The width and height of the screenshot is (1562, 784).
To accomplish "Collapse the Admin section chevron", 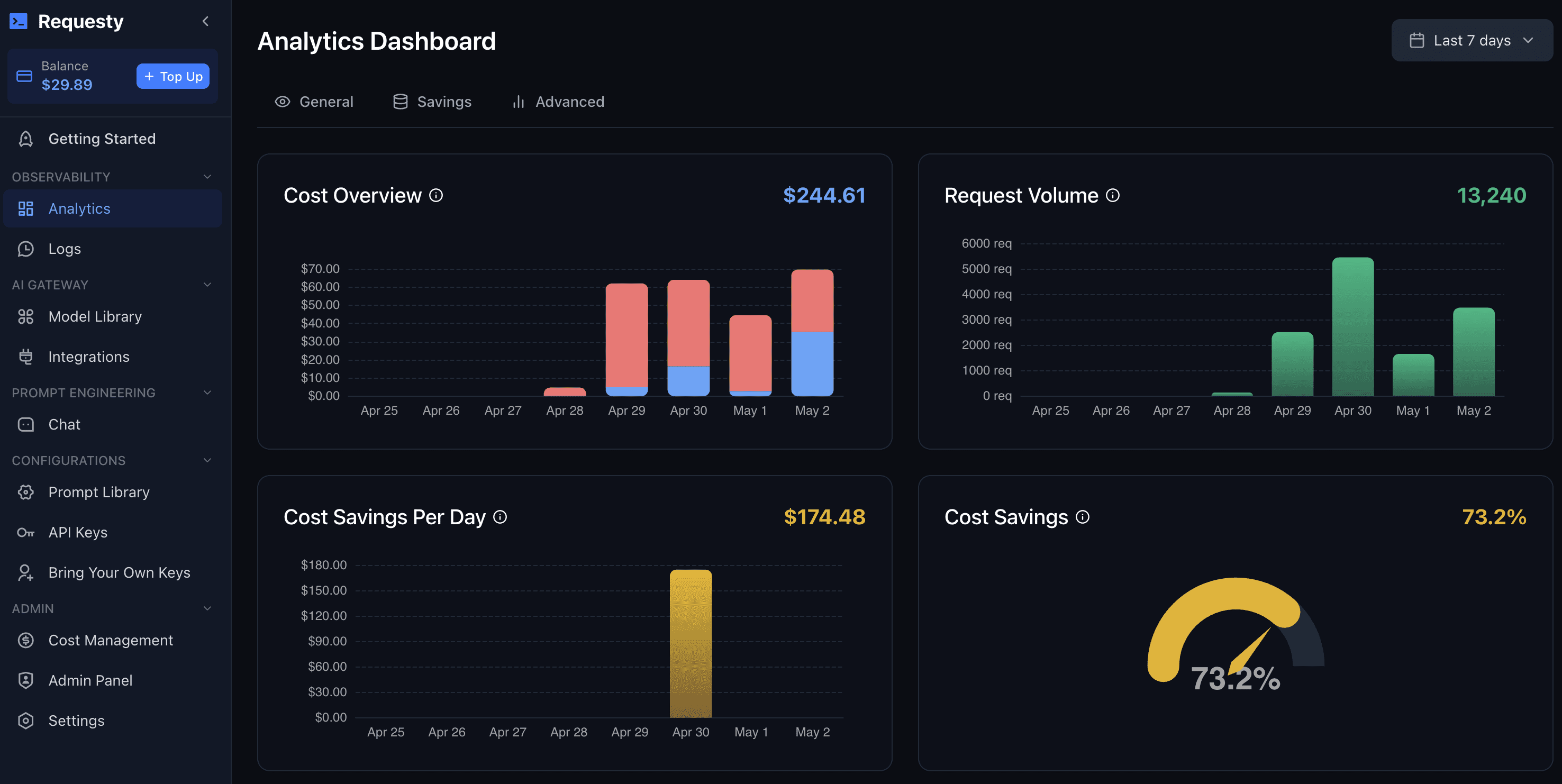I will [207, 609].
